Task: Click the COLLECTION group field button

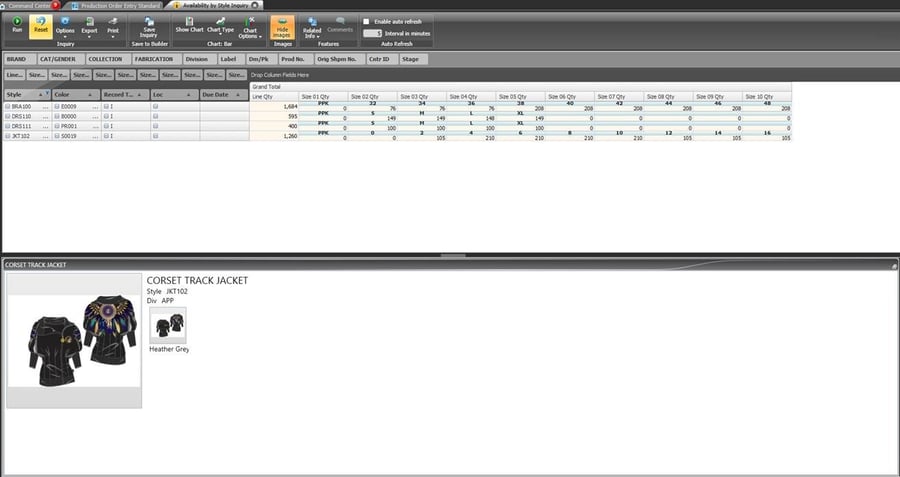Action: coord(104,59)
